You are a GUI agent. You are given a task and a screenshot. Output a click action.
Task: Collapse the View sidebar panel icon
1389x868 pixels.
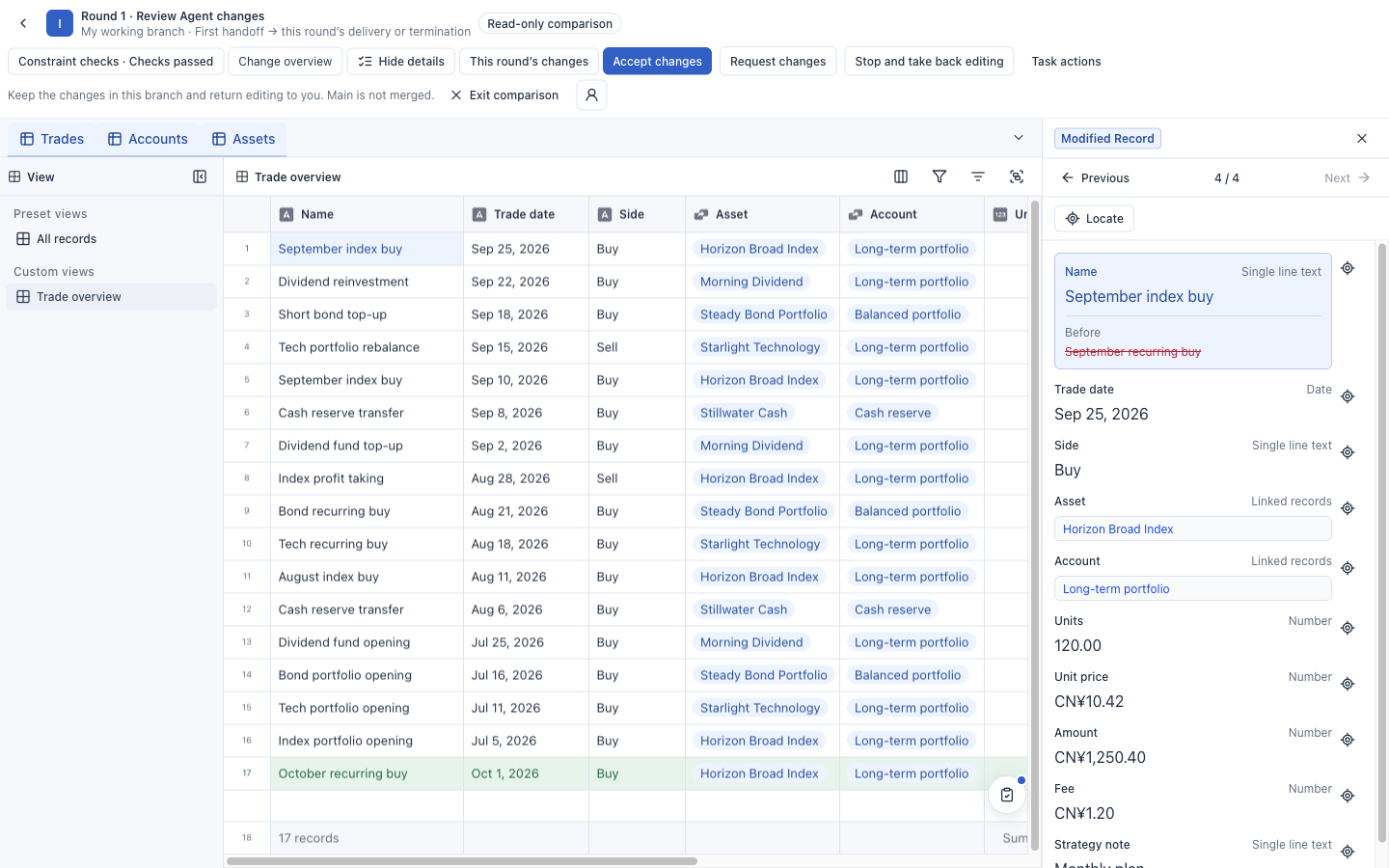pos(200,176)
